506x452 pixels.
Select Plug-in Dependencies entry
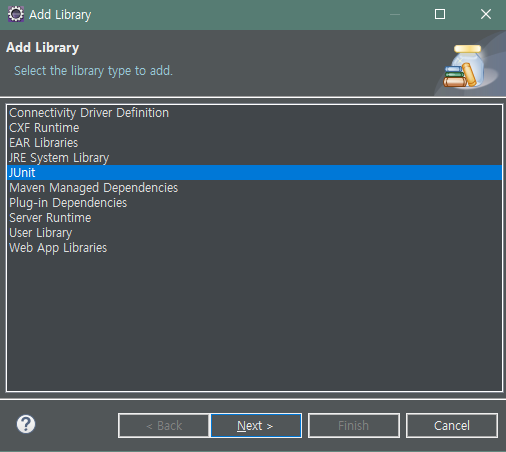254,203
